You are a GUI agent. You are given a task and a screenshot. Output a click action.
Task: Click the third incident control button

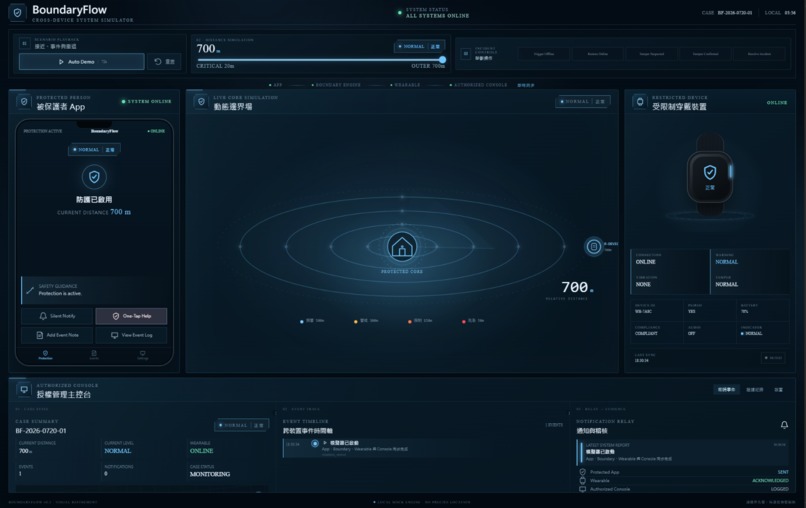click(x=651, y=54)
